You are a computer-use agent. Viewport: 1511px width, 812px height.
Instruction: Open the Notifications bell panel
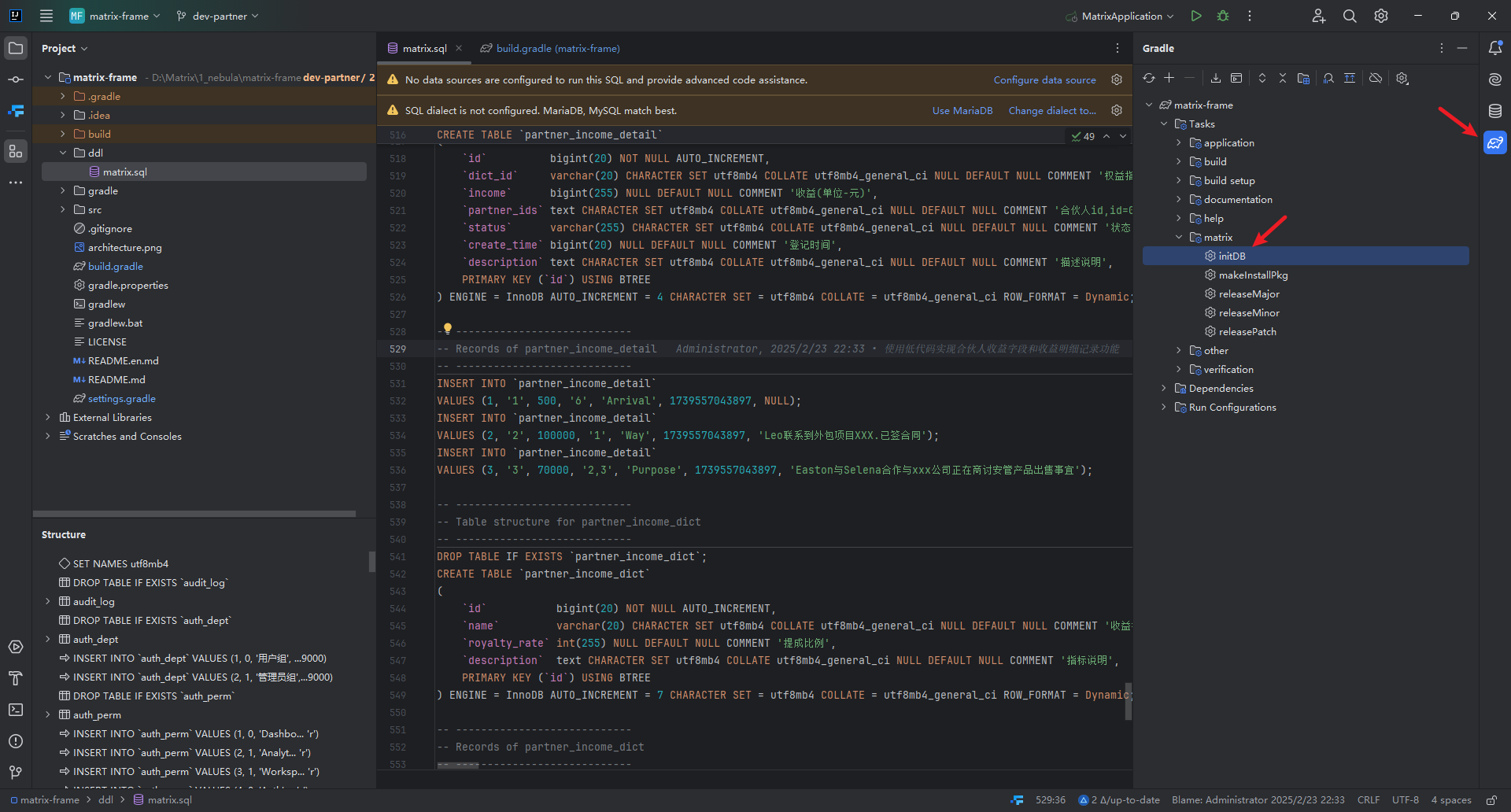click(x=1495, y=48)
